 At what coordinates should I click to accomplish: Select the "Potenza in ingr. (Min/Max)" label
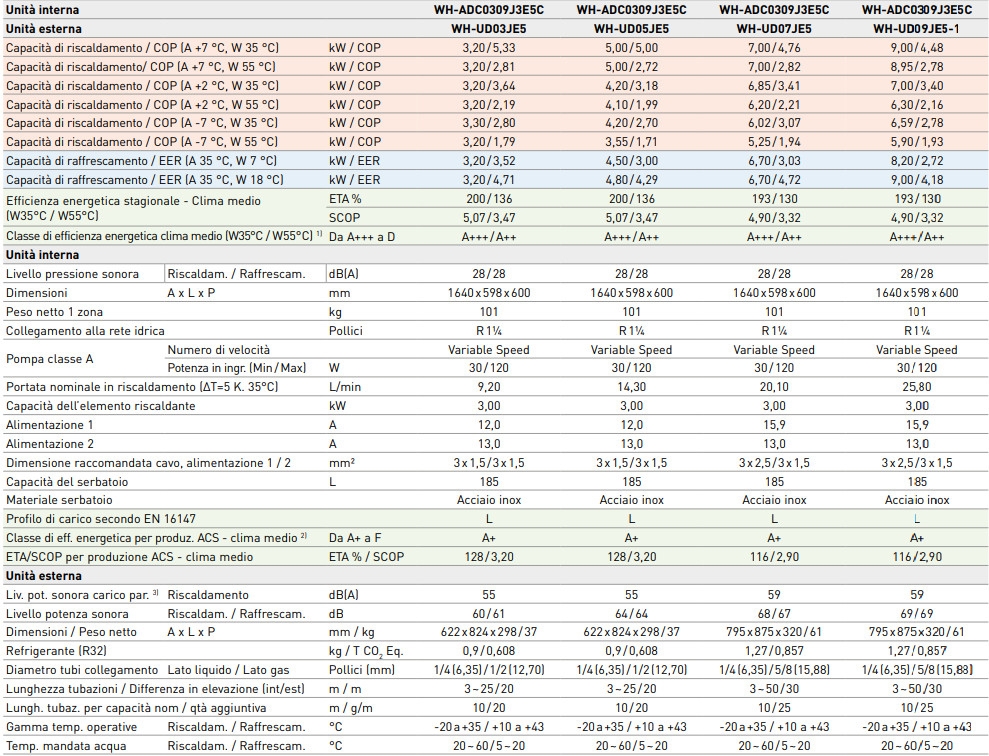(237, 368)
